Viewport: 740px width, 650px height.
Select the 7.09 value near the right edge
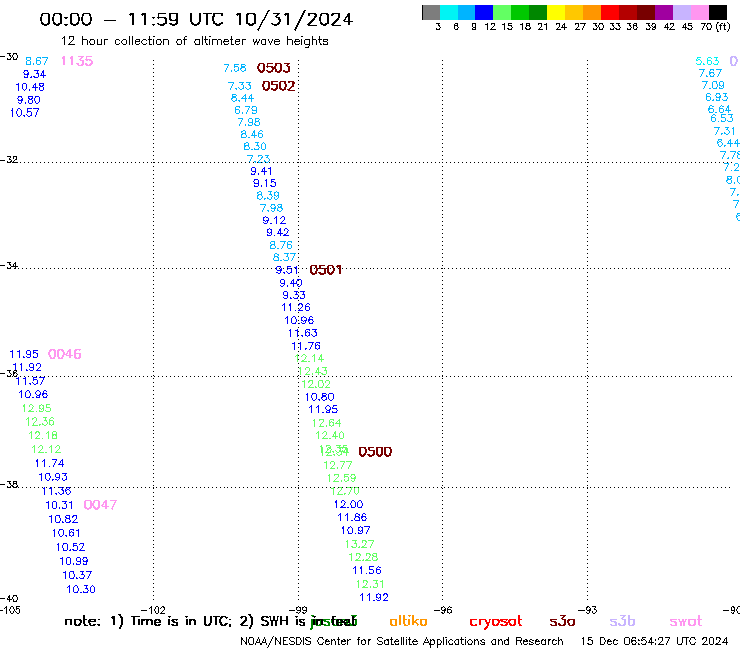pos(713,85)
